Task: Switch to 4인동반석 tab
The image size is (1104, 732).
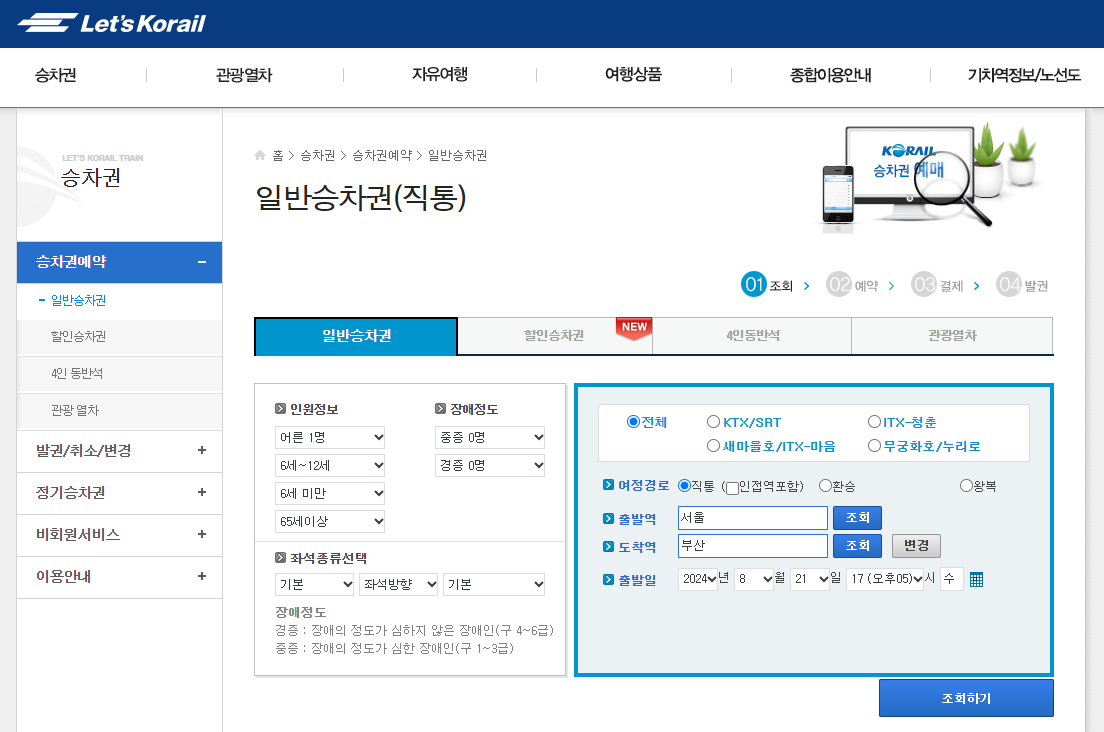Action: pyautogui.click(x=753, y=336)
